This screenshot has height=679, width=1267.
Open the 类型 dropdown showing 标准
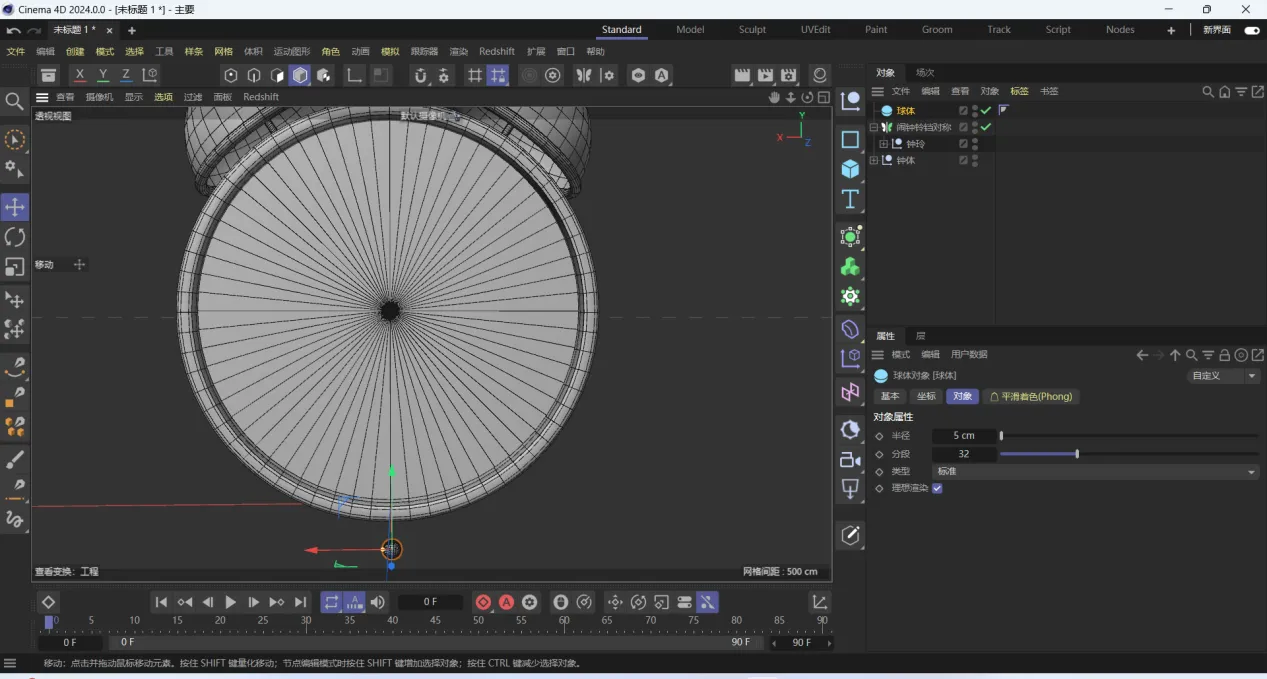click(x=1095, y=471)
